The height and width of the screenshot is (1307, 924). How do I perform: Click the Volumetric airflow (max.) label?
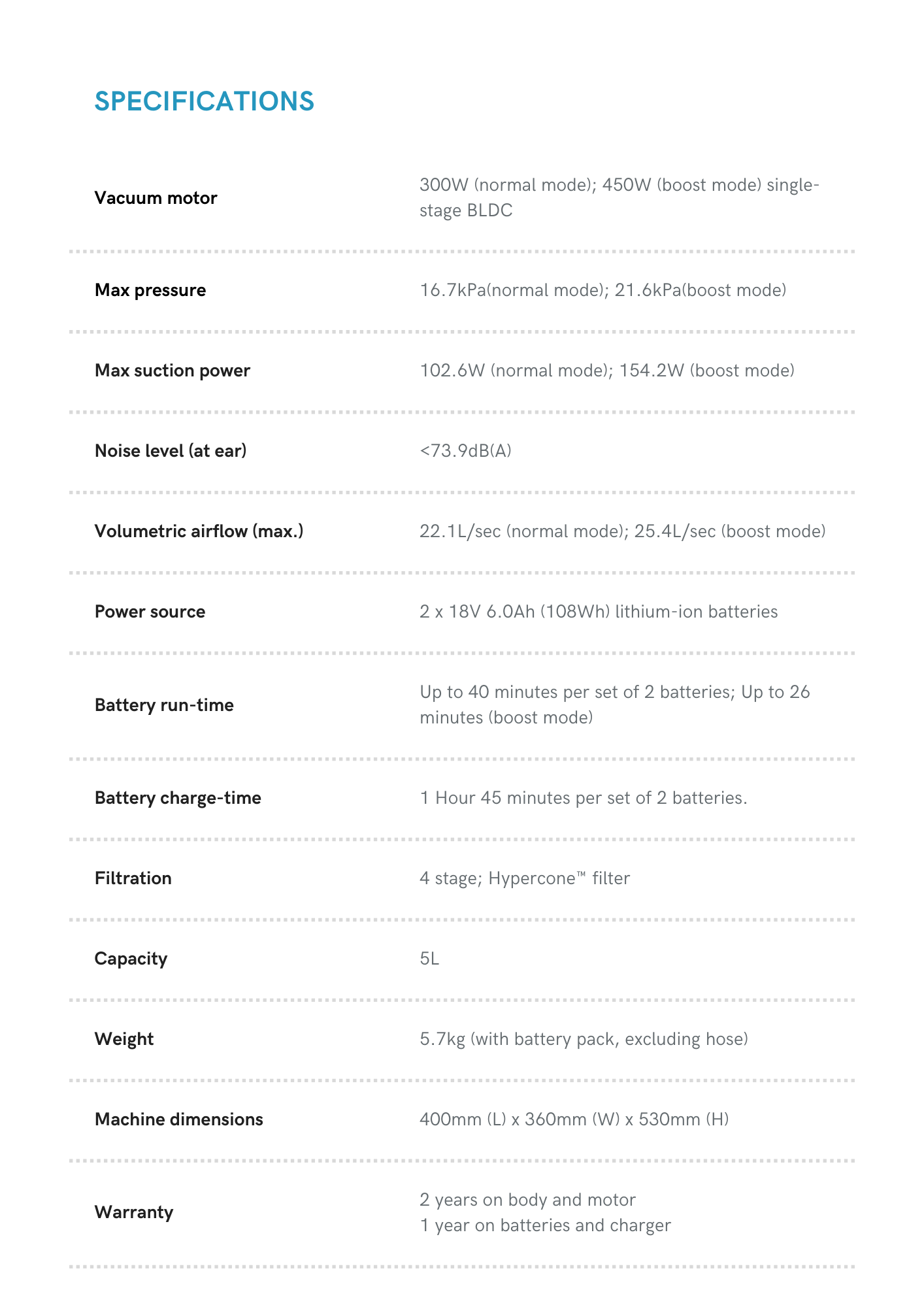coord(199,531)
